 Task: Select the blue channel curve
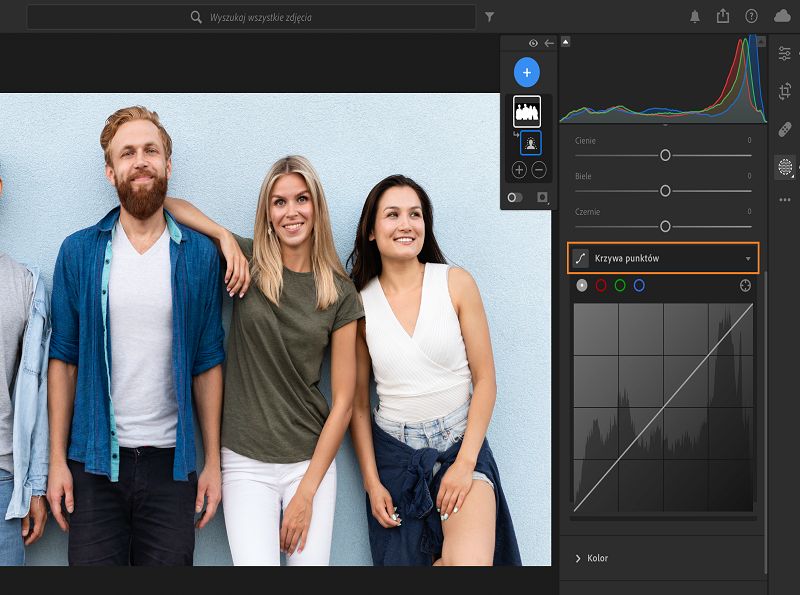pyautogui.click(x=639, y=285)
